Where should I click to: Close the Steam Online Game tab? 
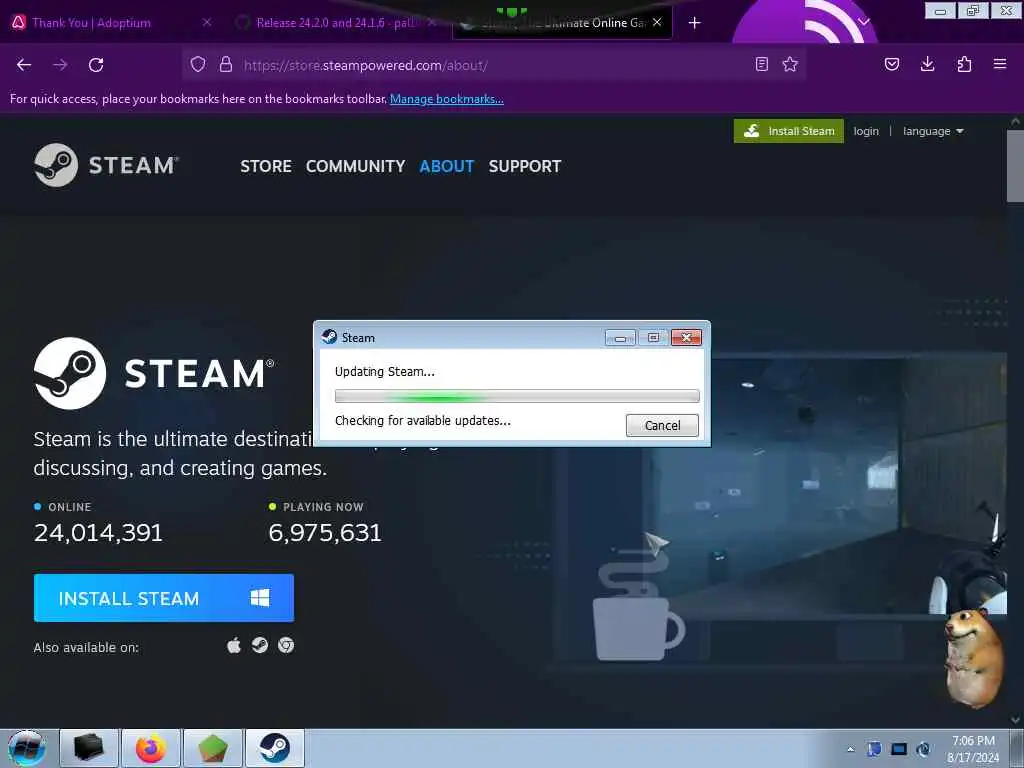(657, 22)
